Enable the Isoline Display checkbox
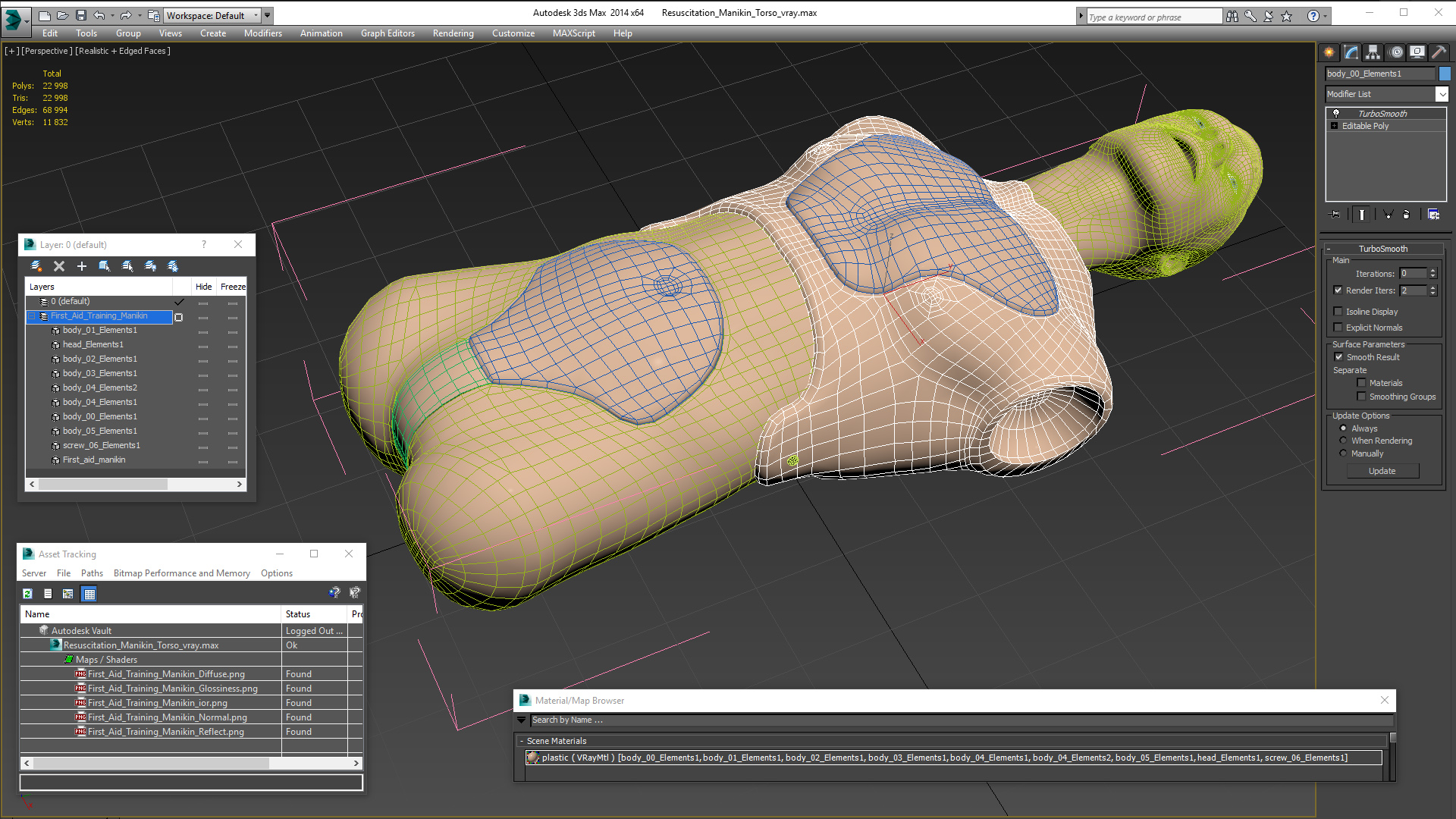Viewport: 1456px width, 819px height. (x=1338, y=312)
